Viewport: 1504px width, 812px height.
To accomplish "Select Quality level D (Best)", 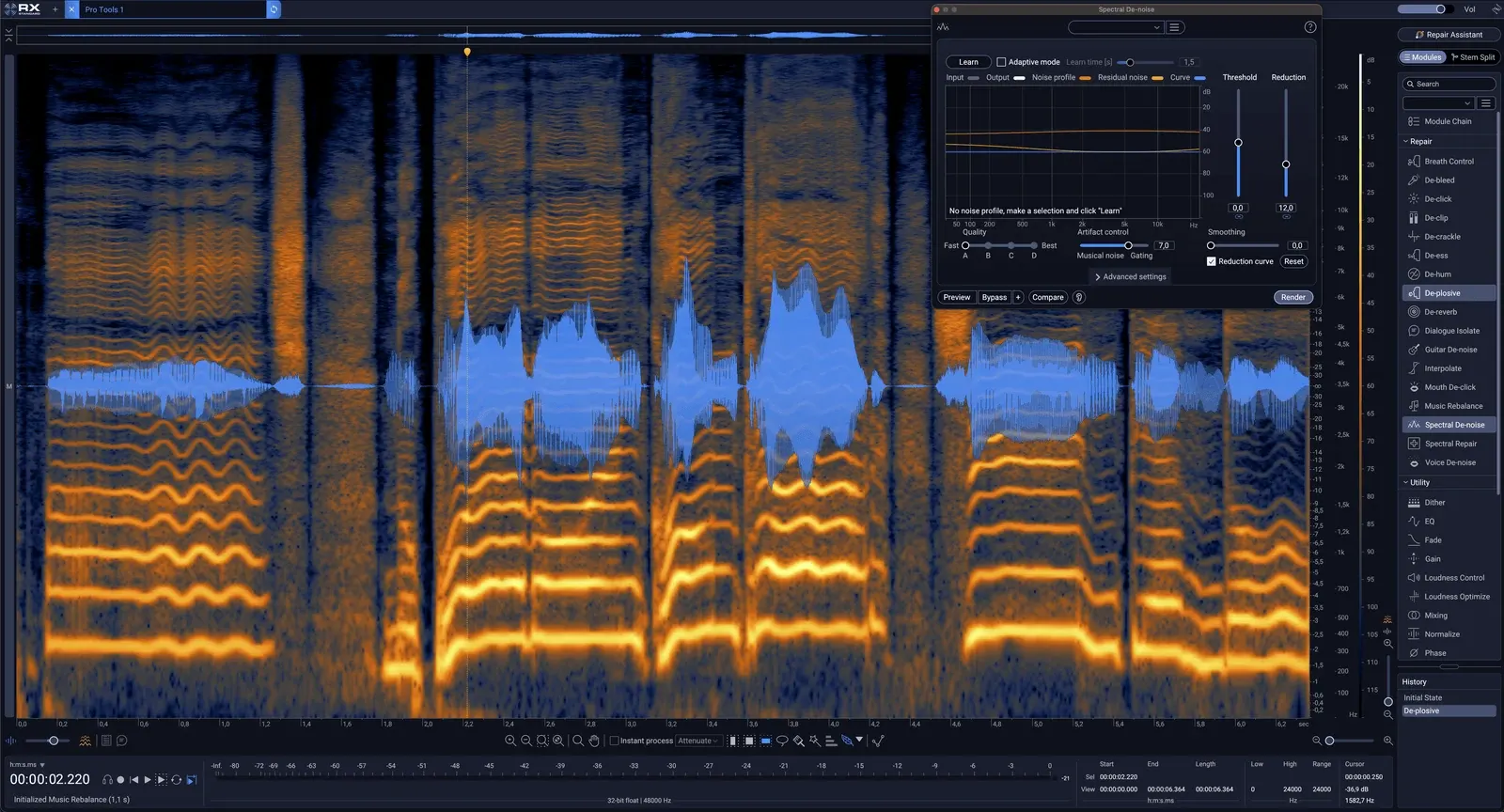I will (x=1034, y=245).
